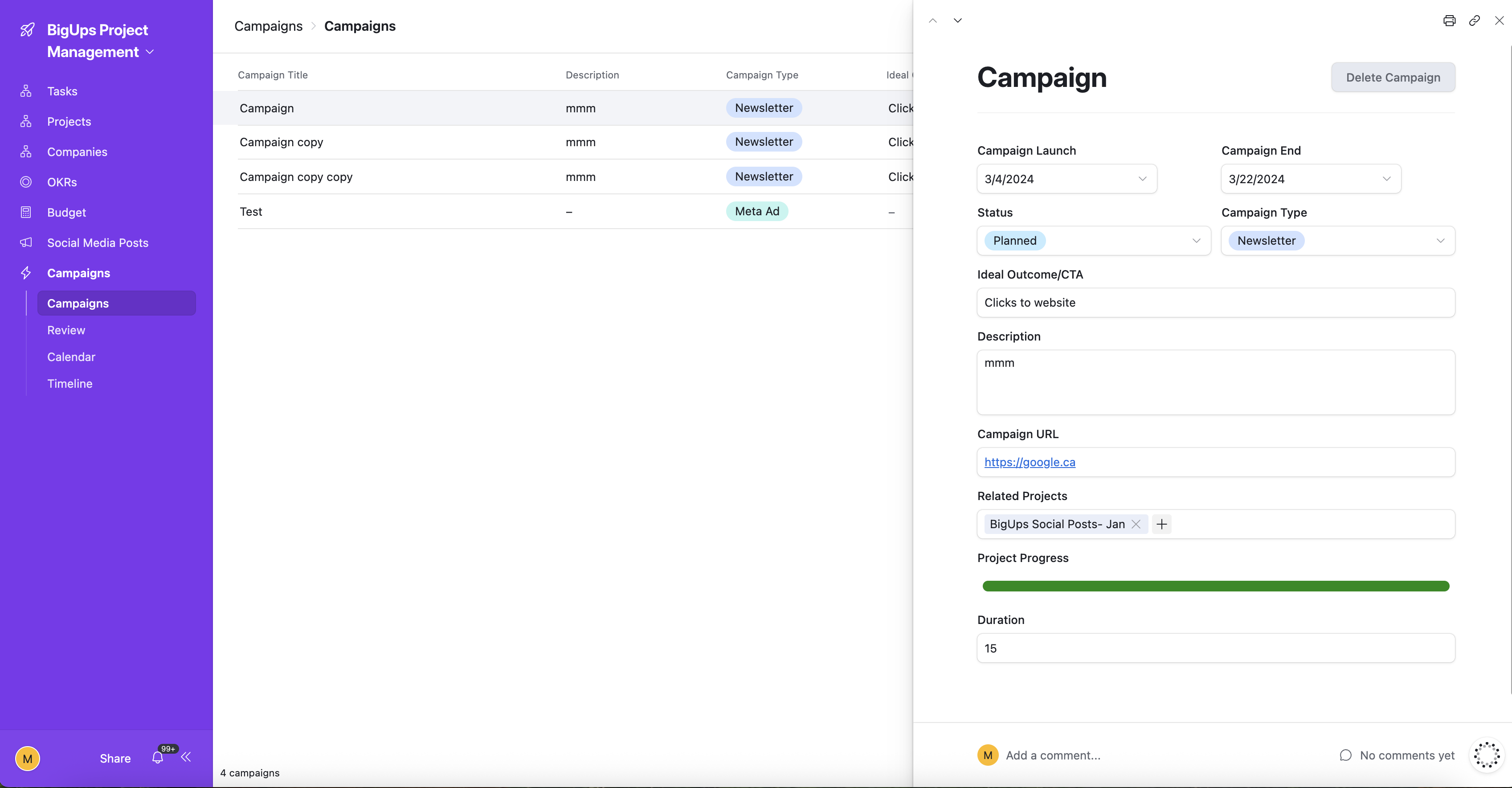Viewport: 1512px width, 788px height.
Task: Click the Campaigns lightning bolt icon
Action: click(x=26, y=273)
